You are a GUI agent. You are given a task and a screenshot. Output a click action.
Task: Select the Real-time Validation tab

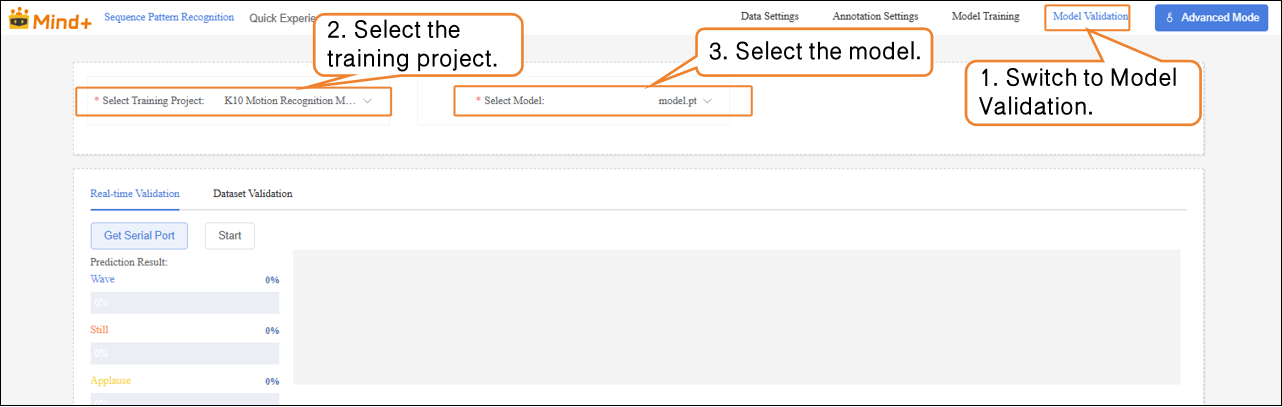click(135, 194)
